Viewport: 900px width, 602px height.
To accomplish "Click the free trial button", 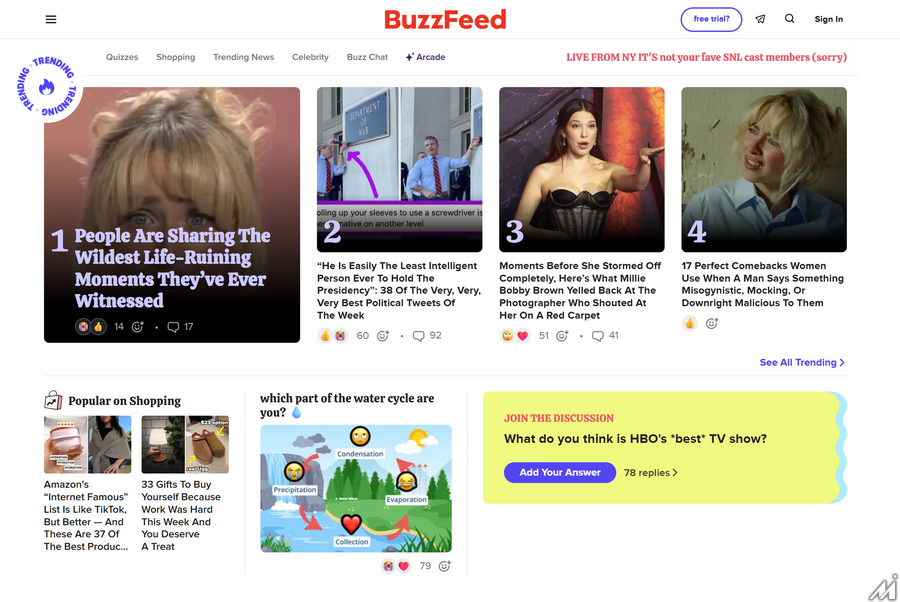I will pyautogui.click(x=711, y=20).
